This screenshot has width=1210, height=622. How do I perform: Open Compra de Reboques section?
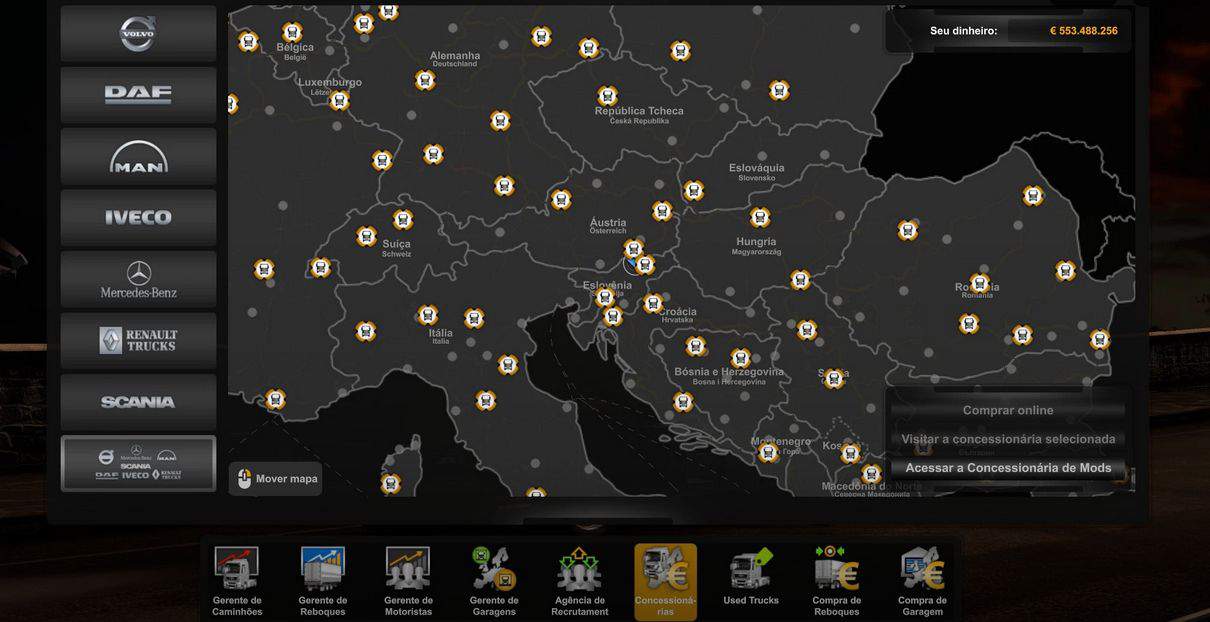[837, 581]
